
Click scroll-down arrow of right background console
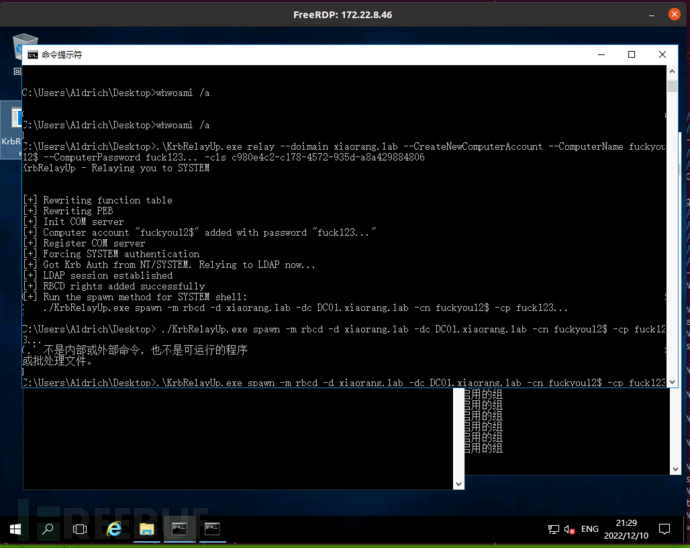[x=675, y=469]
